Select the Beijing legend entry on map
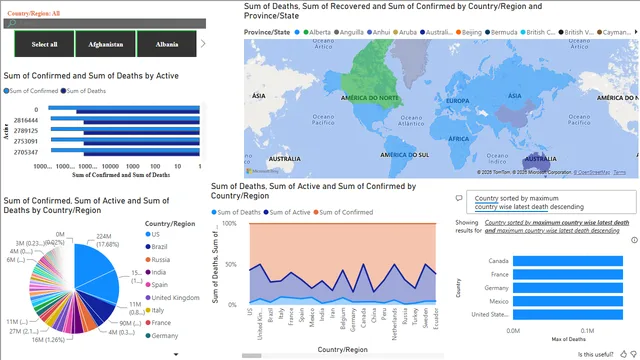Image resolution: width=640 pixels, height=360 pixels. 469,32
